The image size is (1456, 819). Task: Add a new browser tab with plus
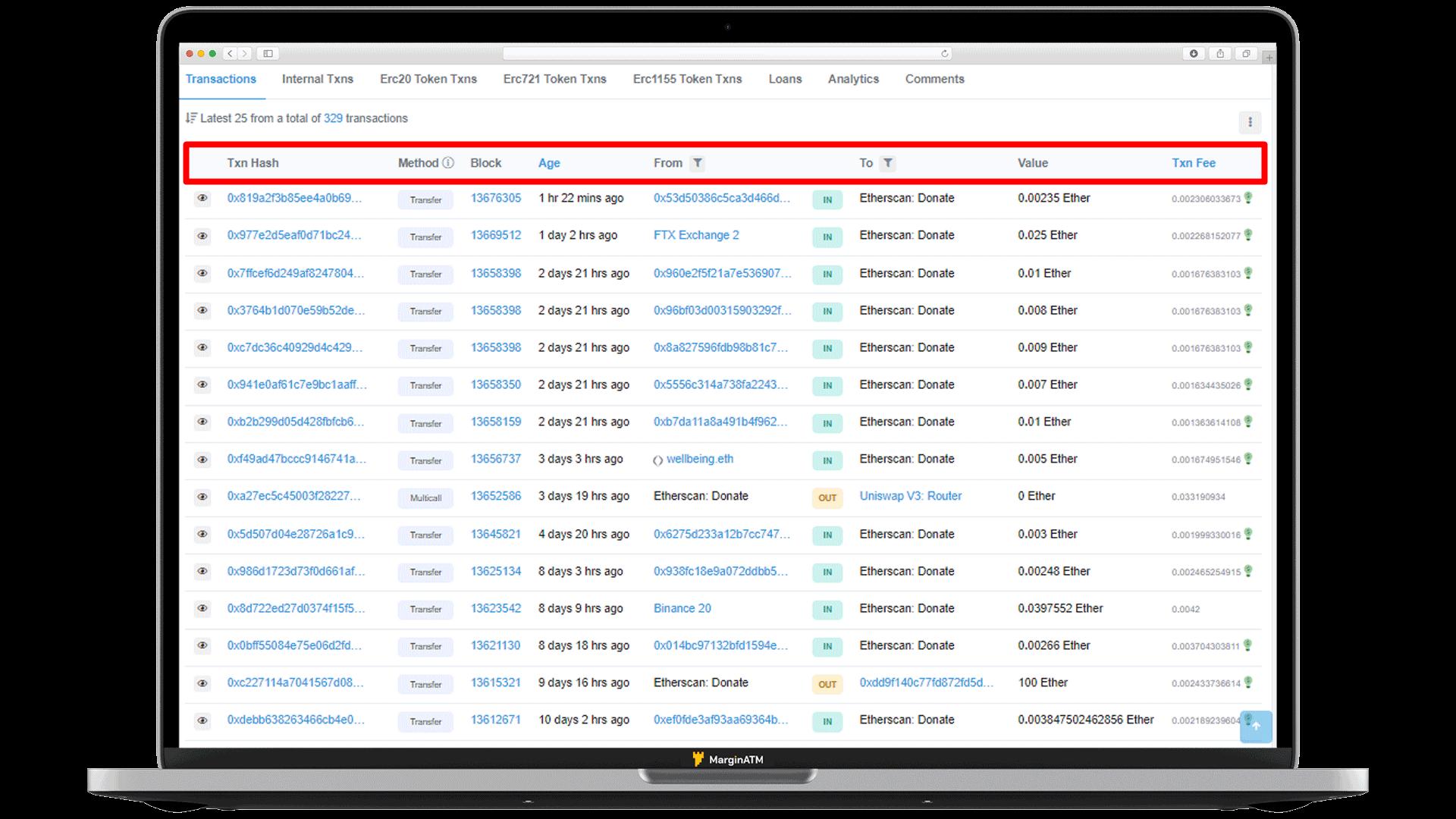(x=1269, y=57)
